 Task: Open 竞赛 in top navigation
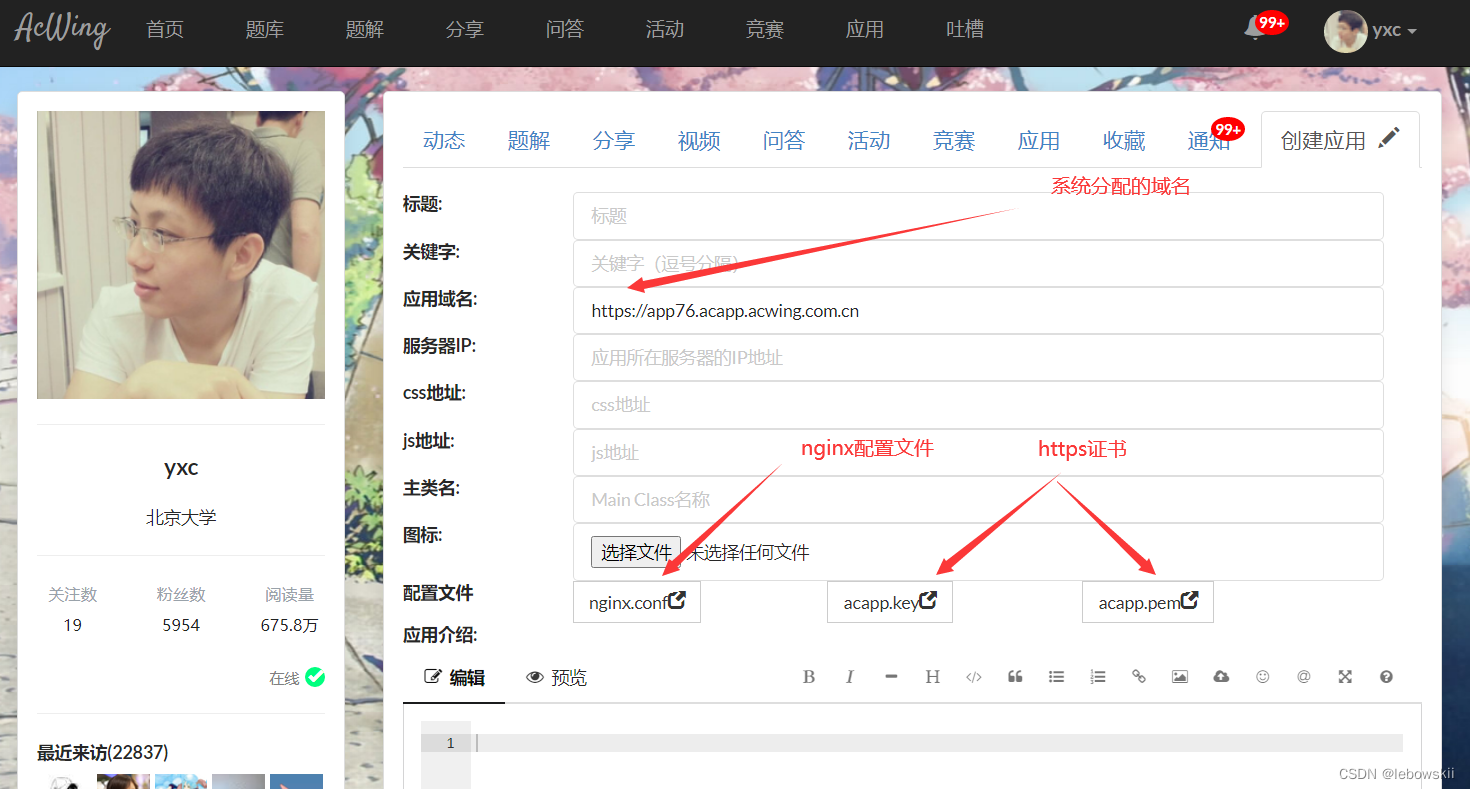pos(765,30)
